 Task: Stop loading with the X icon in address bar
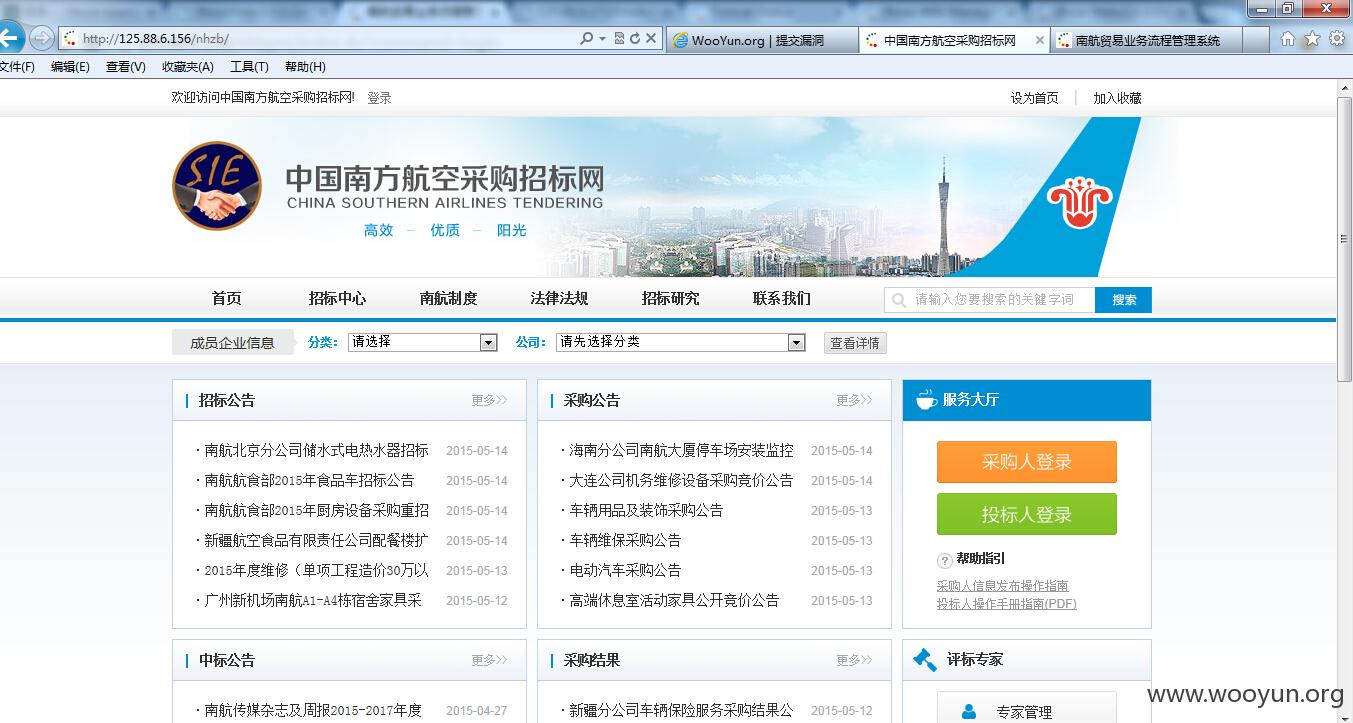(651, 39)
